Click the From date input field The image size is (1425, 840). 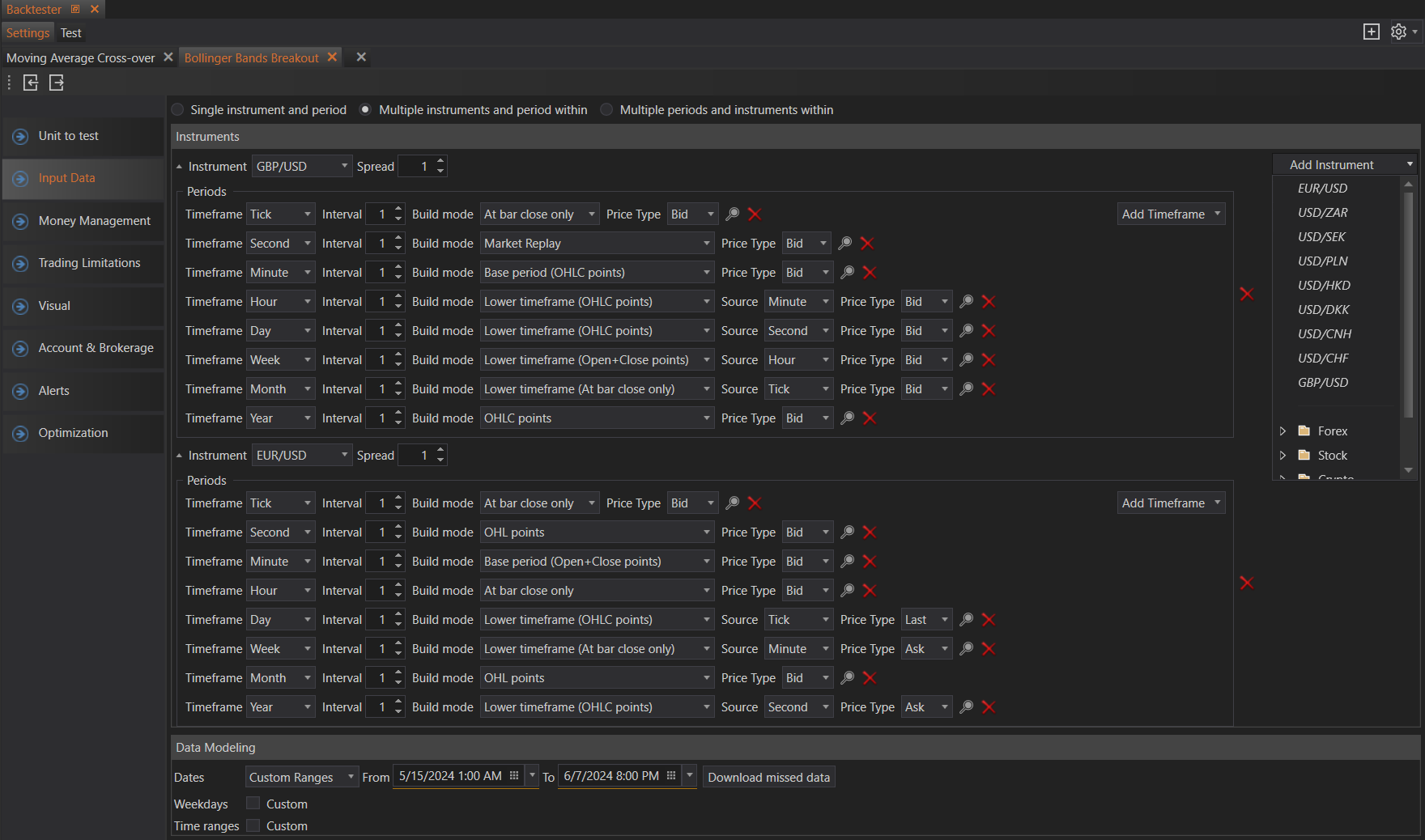(450, 776)
